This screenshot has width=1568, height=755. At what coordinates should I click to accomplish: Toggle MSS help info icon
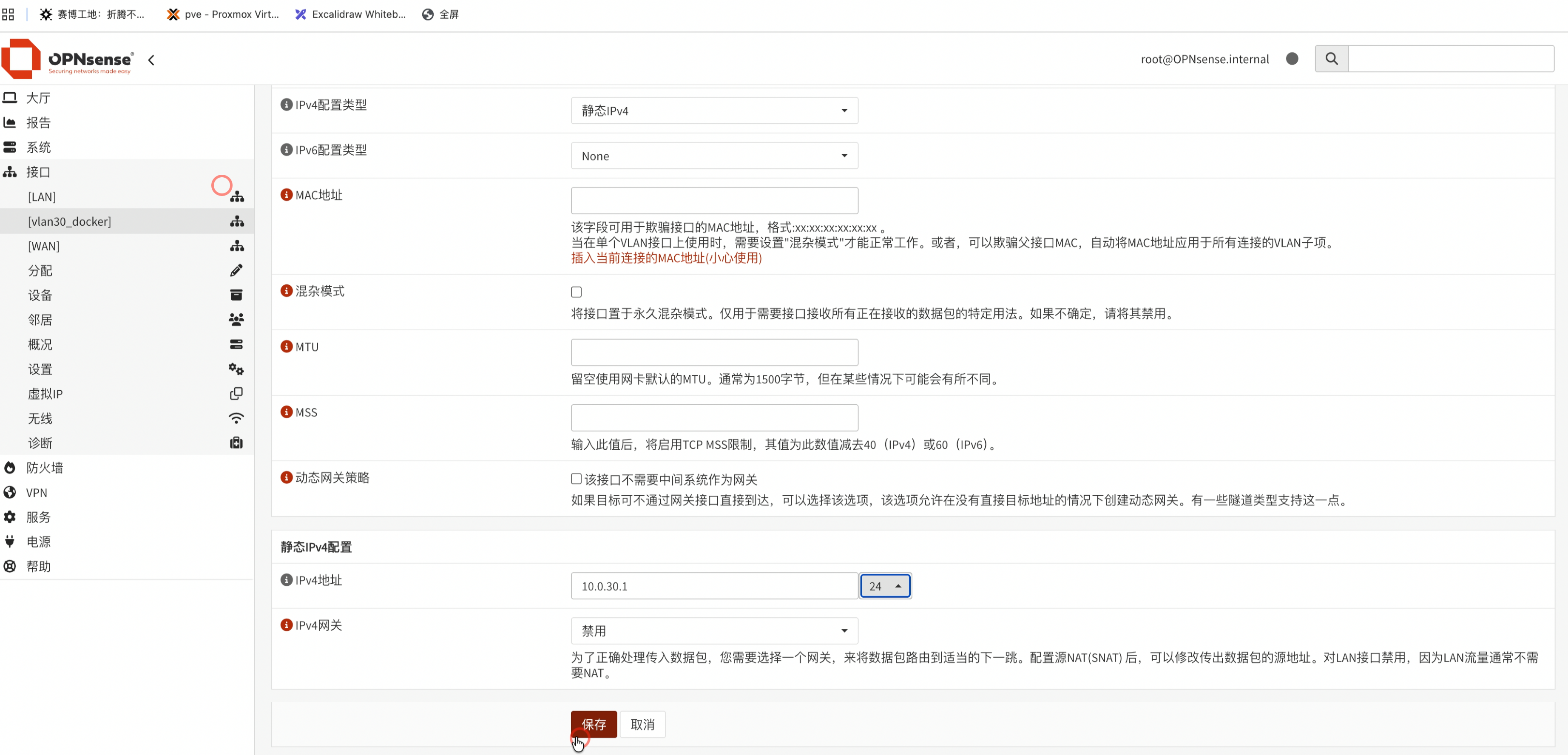pyautogui.click(x=286, y=412)
